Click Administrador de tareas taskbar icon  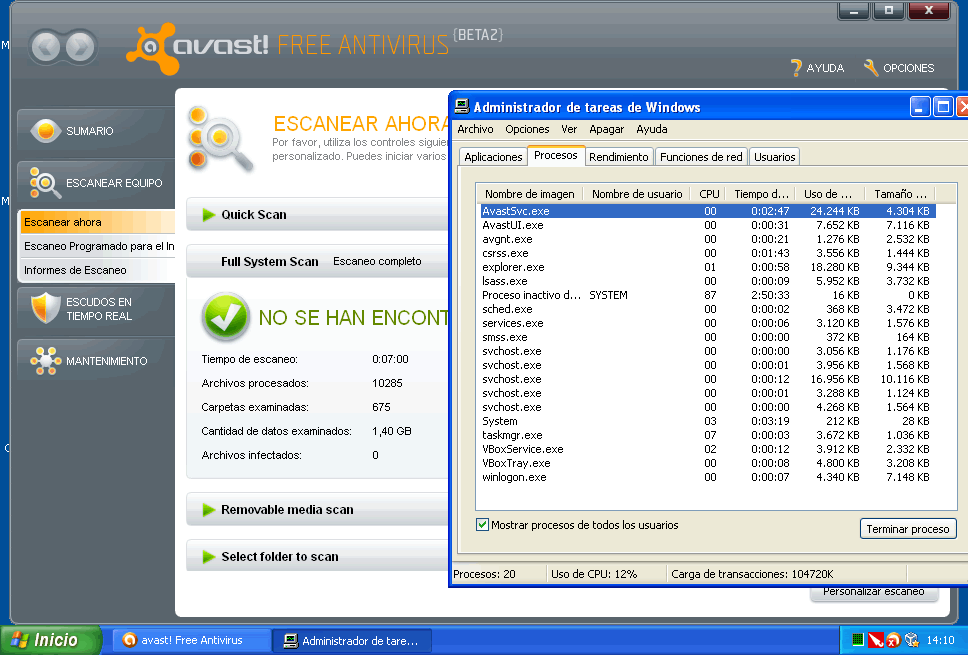[x=290, y=641]
